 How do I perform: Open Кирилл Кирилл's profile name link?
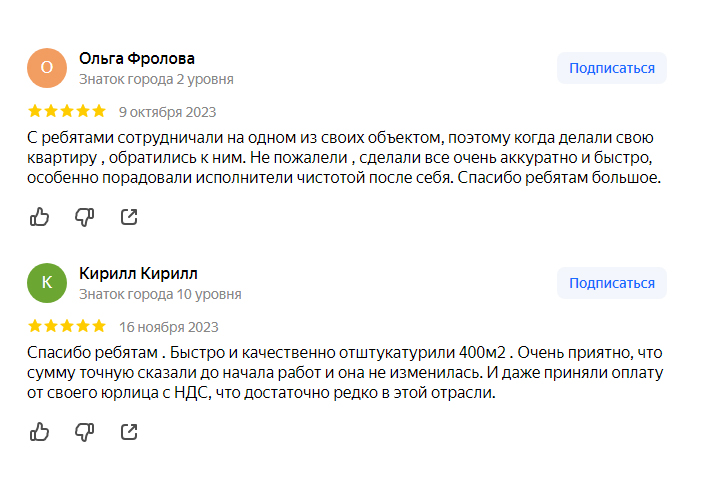point(139,273)
